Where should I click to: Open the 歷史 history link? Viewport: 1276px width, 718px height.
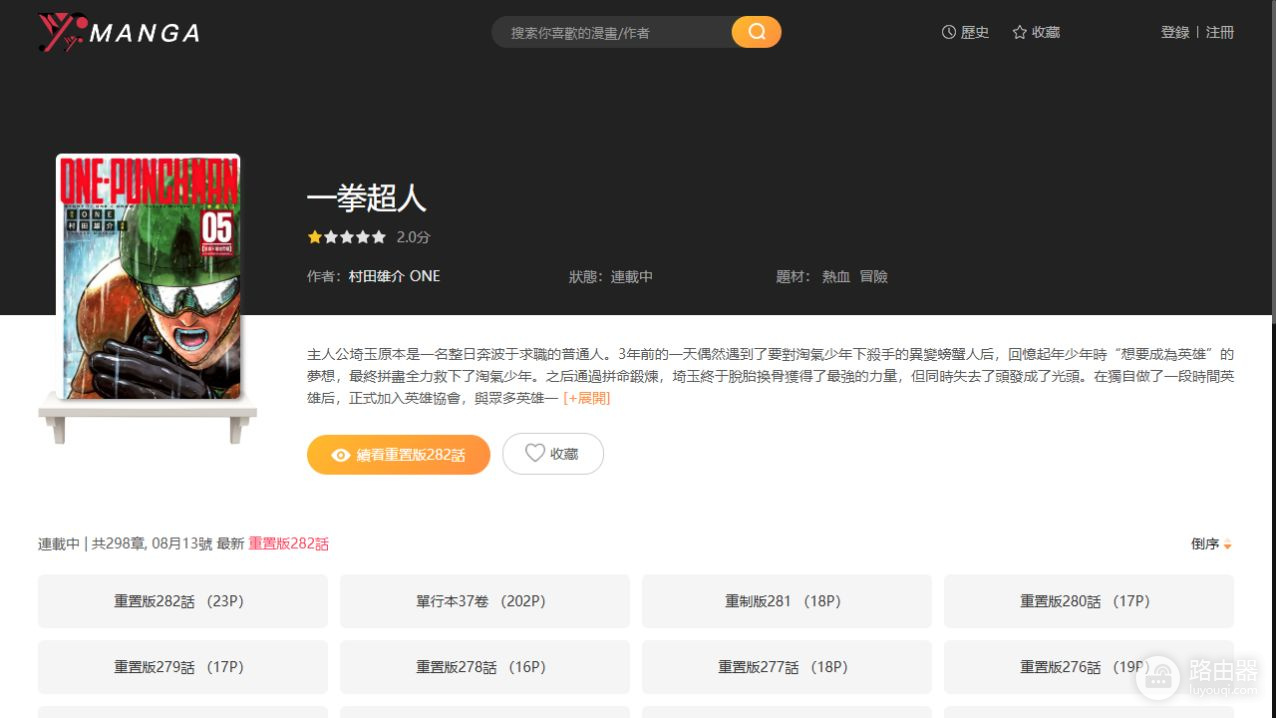[965, 32]
